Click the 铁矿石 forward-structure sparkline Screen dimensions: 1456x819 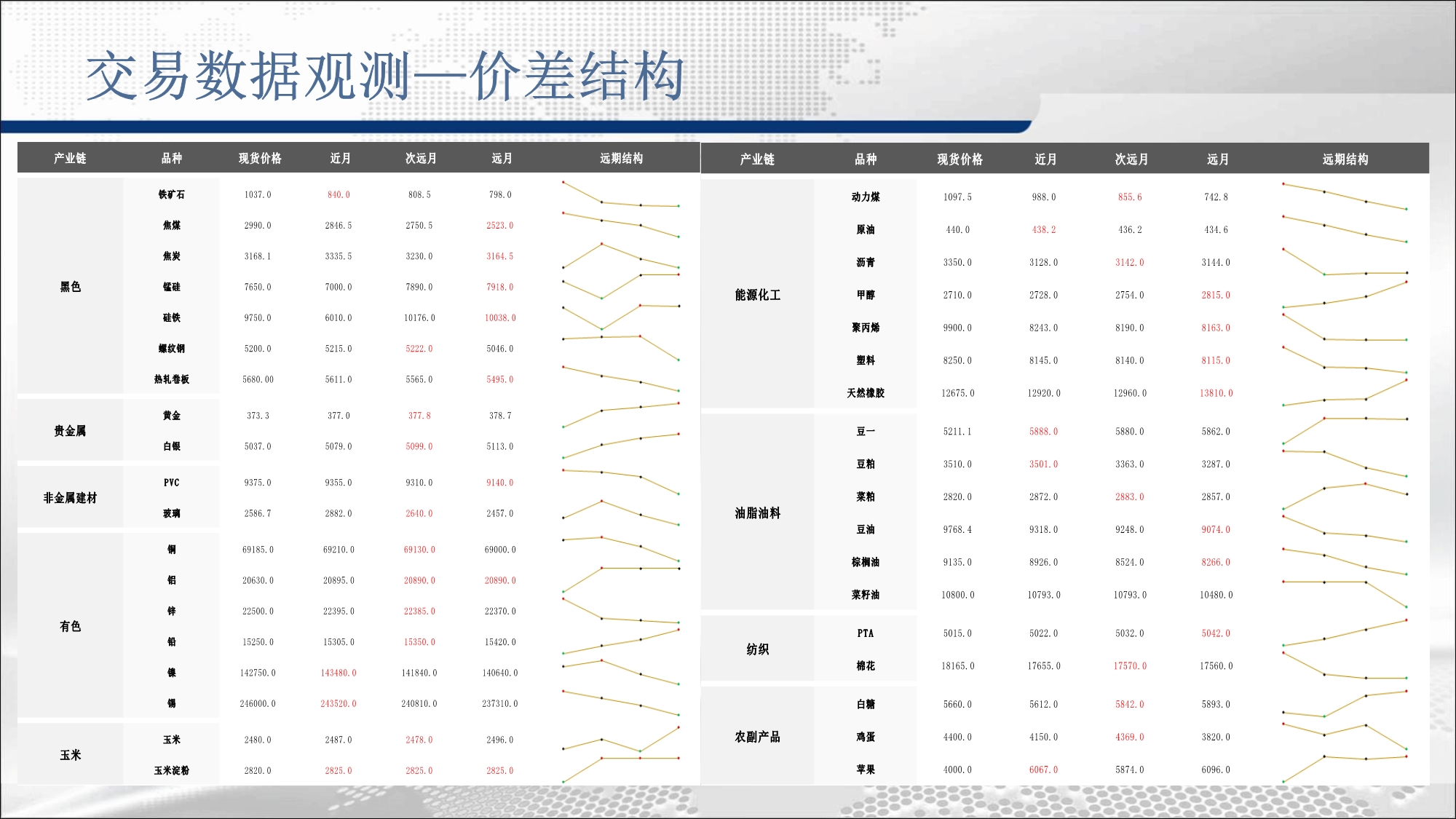[x=621, y=194]
